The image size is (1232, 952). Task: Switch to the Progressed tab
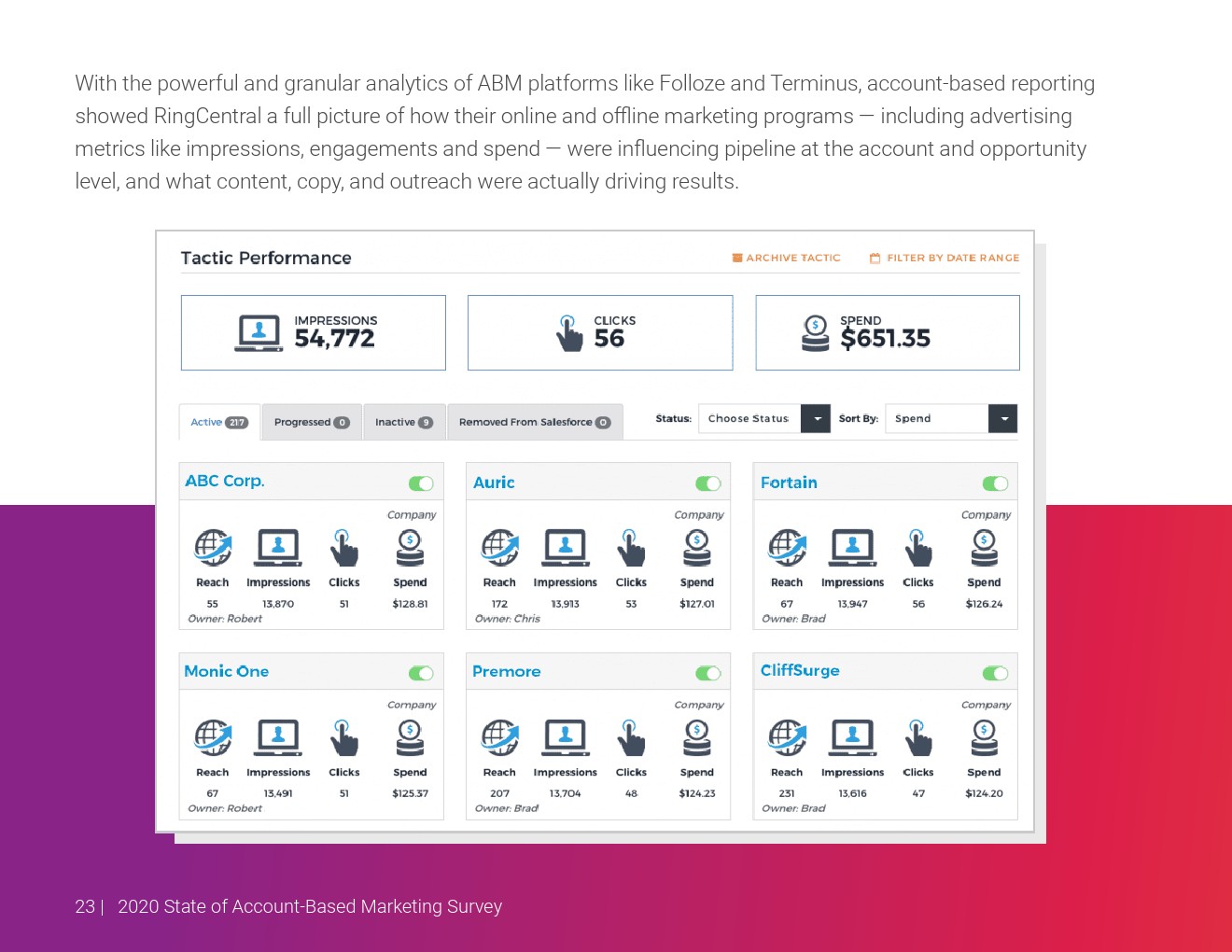point(311,423)
